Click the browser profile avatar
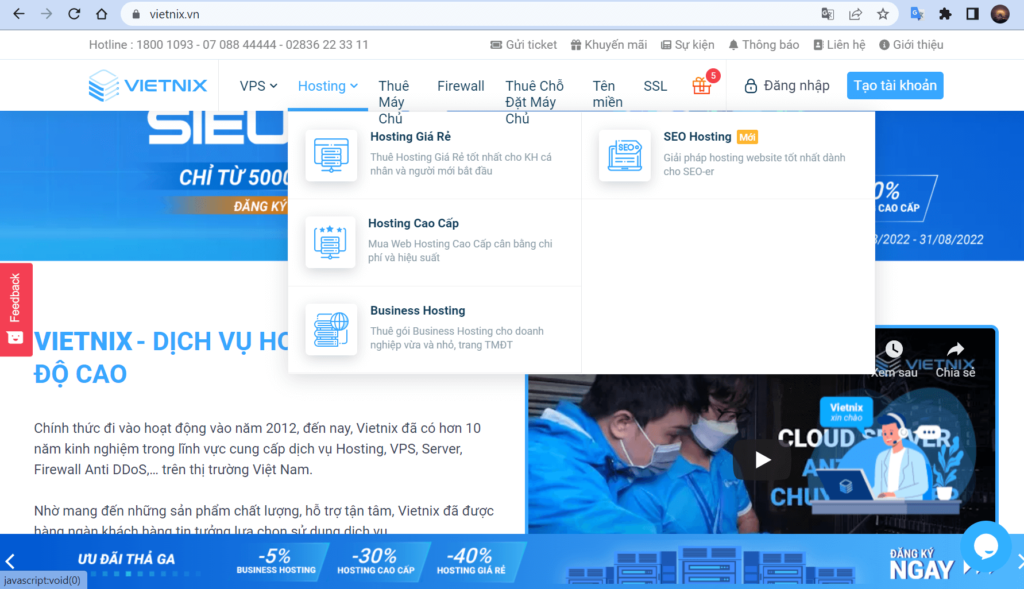The width and height of the screenshot is (1024, 589). coord(999,14)
